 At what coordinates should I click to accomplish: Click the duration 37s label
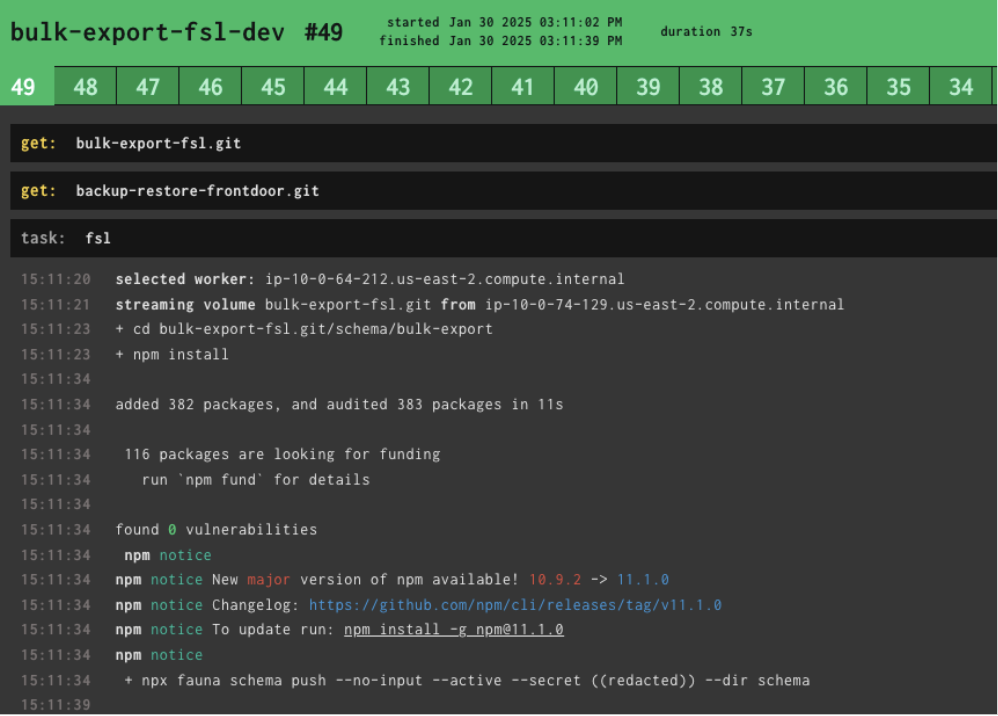click(x=706, y=31)
